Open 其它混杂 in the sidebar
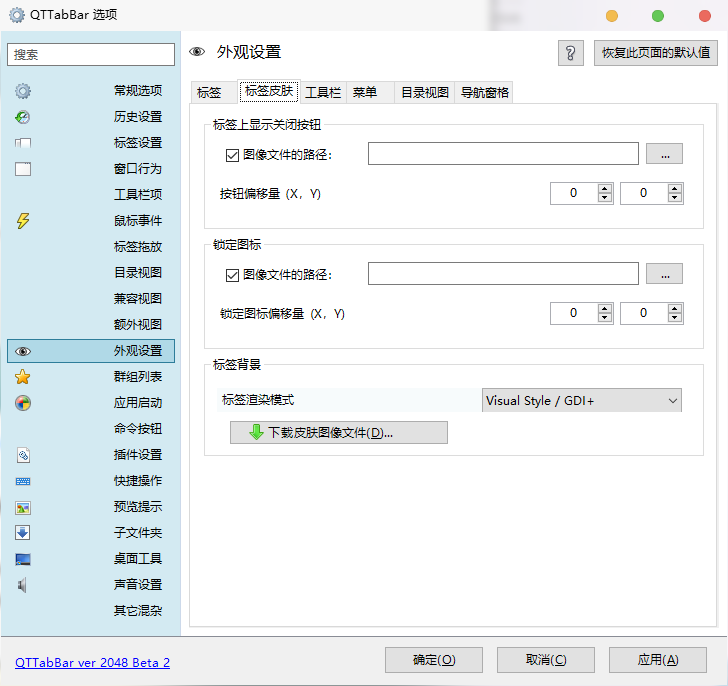728x686 pixels. coord(91,611)
